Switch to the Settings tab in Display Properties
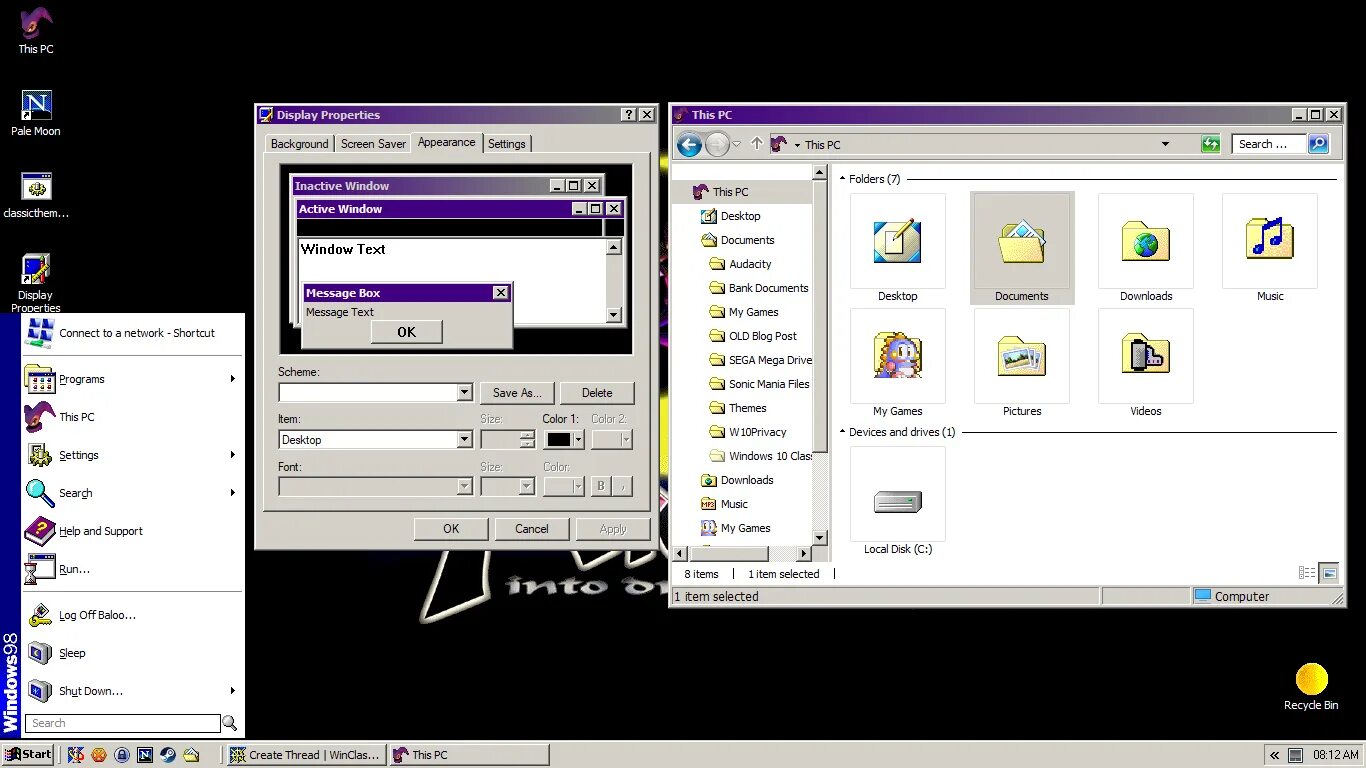This screenshot has height=768, width=1366. pos(507,144)
